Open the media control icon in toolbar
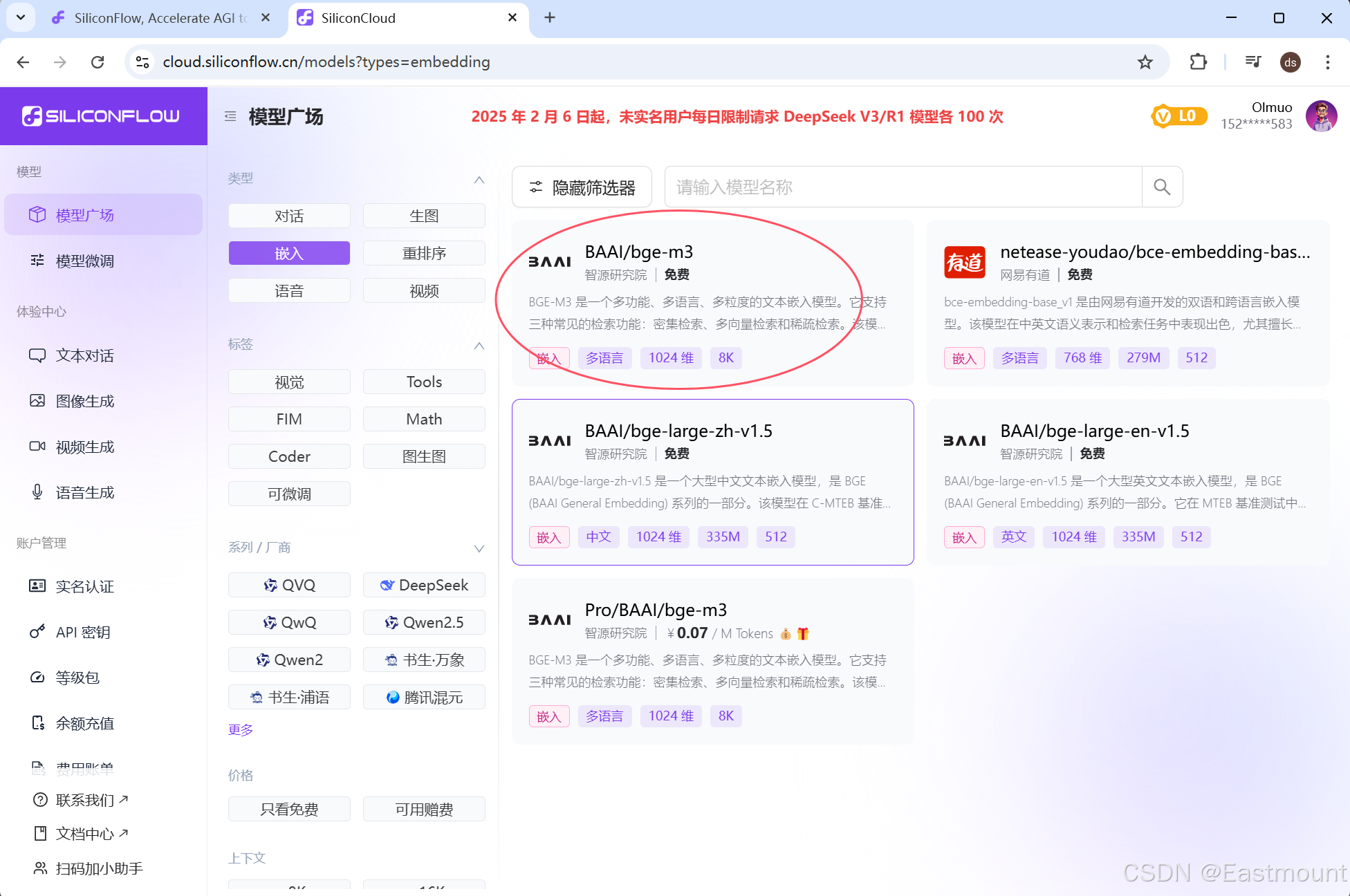 click(1253, 62)
